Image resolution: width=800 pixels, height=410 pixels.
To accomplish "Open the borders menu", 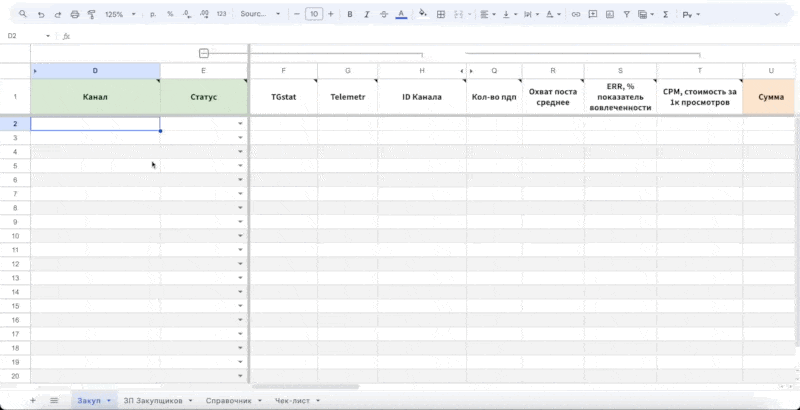I will tap(441, 14).
